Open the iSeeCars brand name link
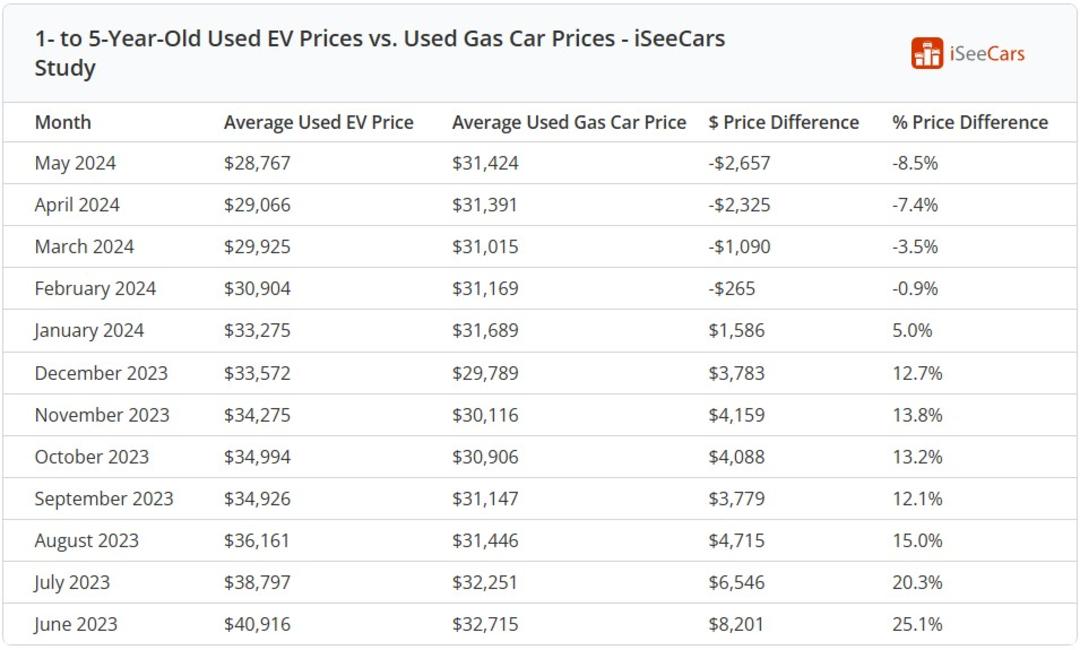The image size is (1080, 650). click(x=987, y=54)
